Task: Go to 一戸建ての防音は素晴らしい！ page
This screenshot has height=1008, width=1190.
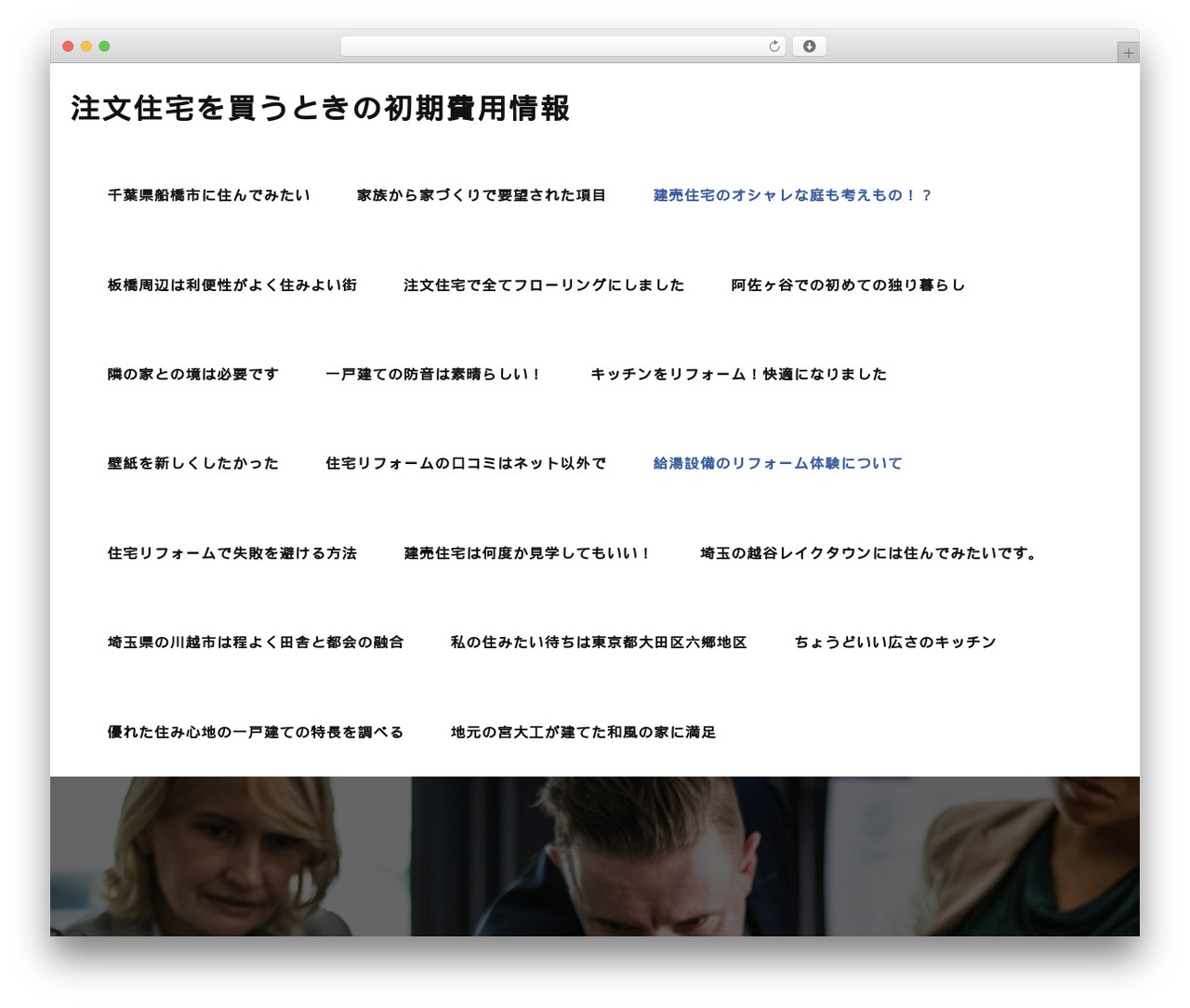Action: (434, 374)
